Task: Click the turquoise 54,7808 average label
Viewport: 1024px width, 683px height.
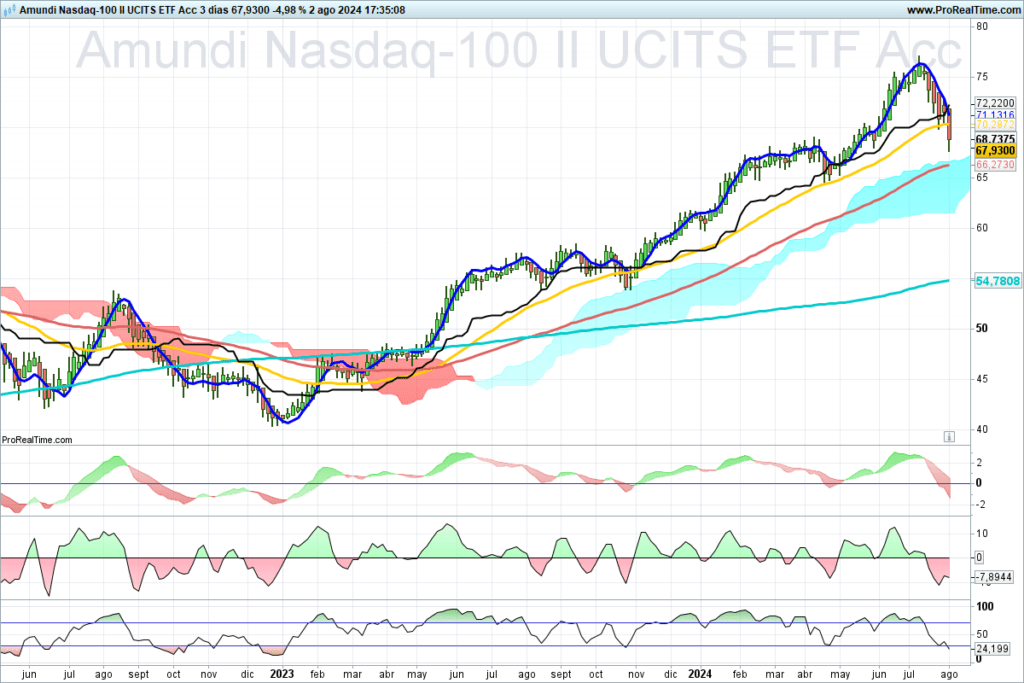Action: click(x=997, y=281)
